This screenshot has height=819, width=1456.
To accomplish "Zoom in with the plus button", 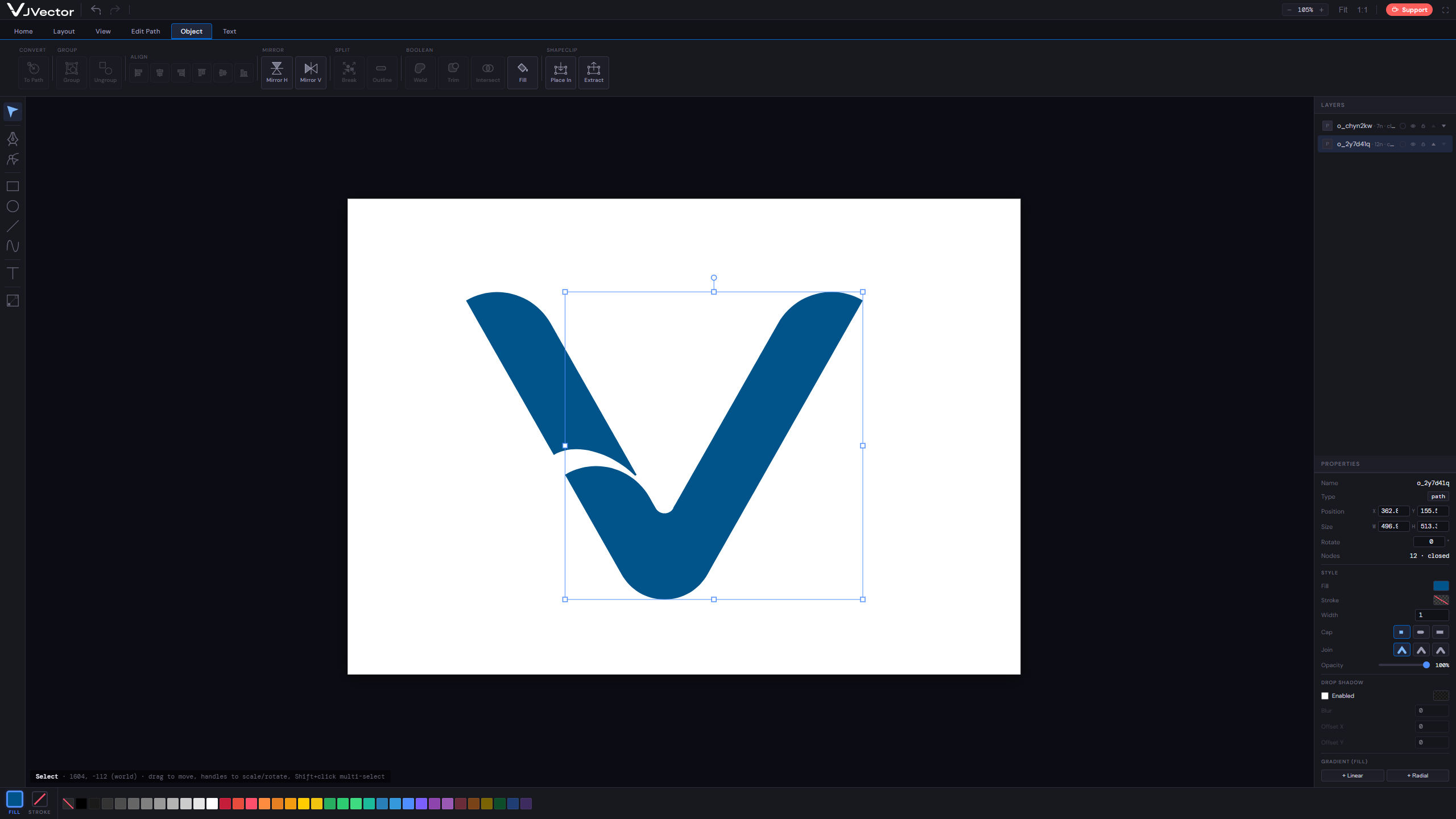I will tap(1321, 10).
